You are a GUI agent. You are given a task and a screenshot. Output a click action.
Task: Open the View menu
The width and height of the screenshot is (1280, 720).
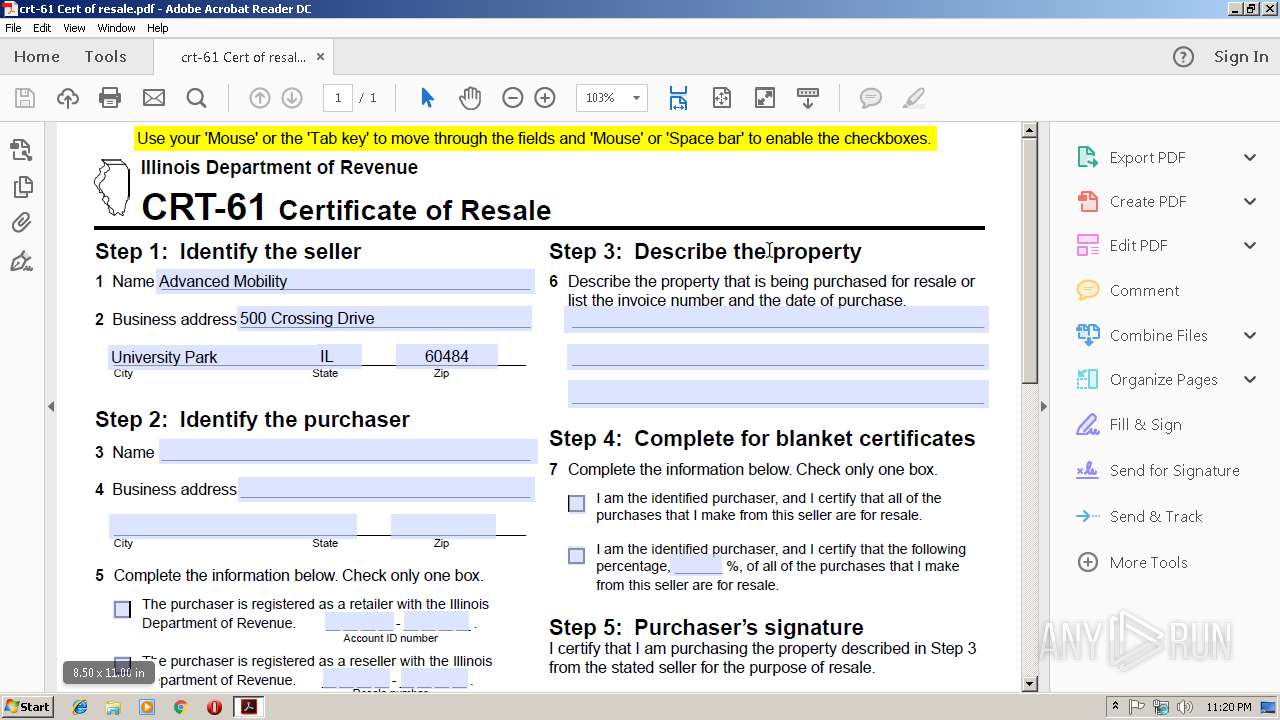pos(74,28)
